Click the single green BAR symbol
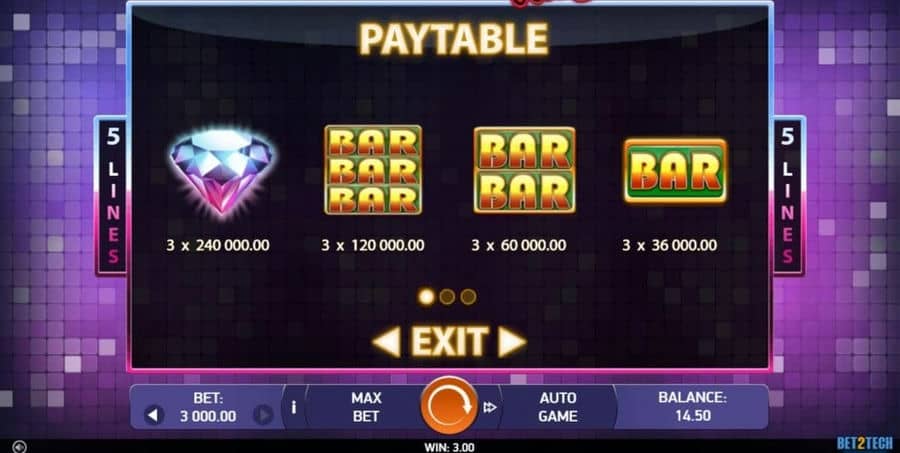Screen dimensions: 900x453 coord(676,171)
